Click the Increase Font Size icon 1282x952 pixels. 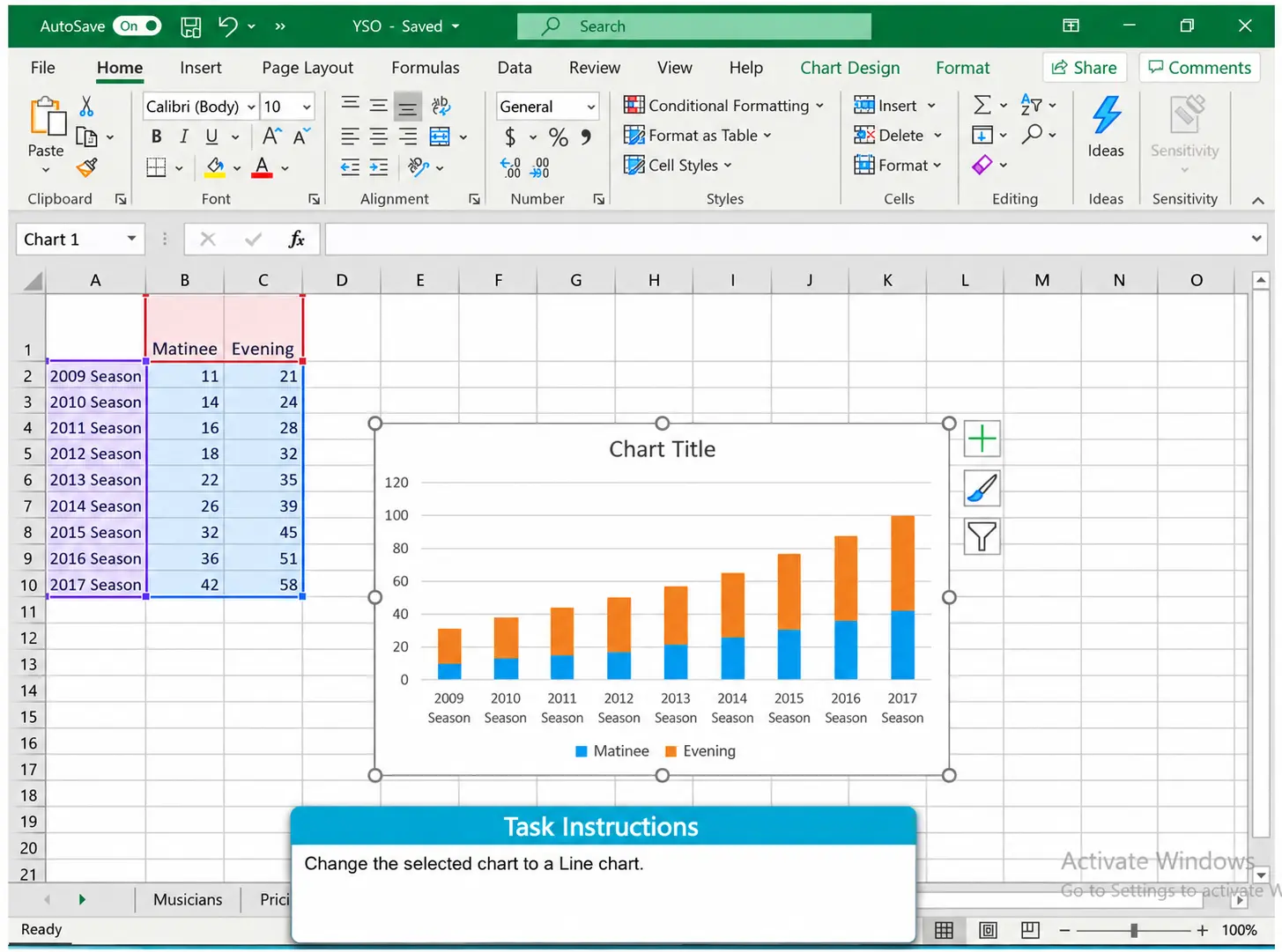(x=272, y=137)
